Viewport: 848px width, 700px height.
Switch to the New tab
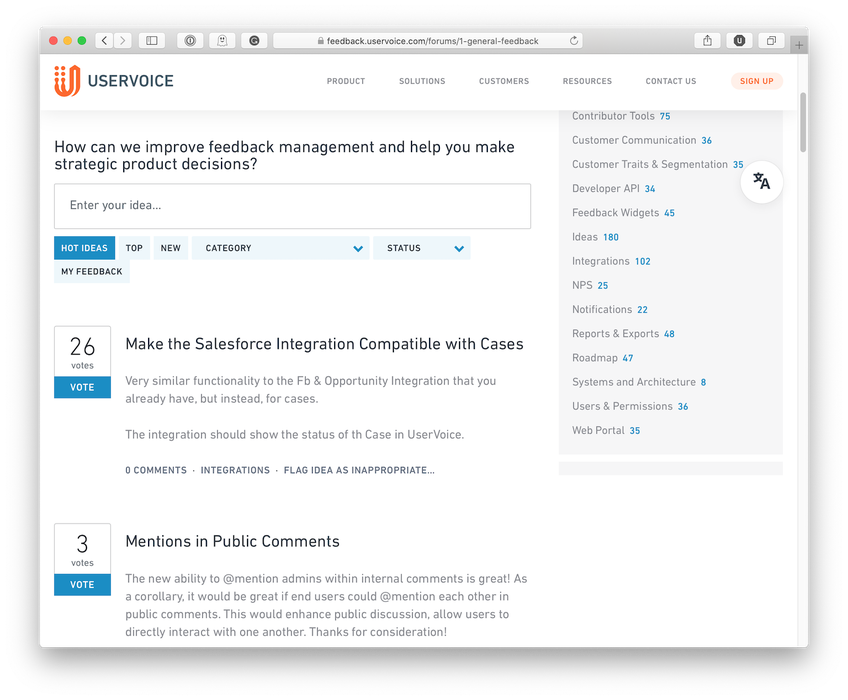(170, 248)
